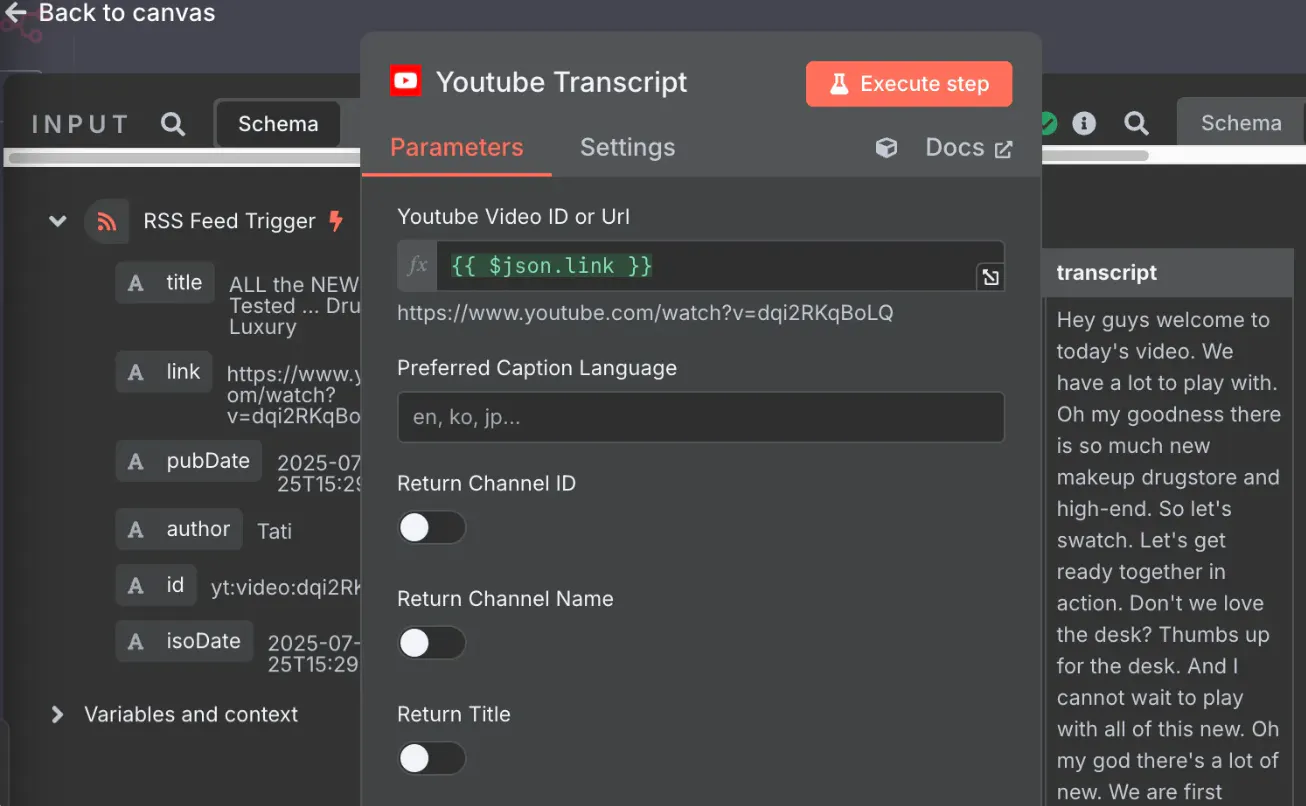This screenshot has height=806, width=1306.
Task: Toggle the Return Title switch
Action: [x=432, y=758]
